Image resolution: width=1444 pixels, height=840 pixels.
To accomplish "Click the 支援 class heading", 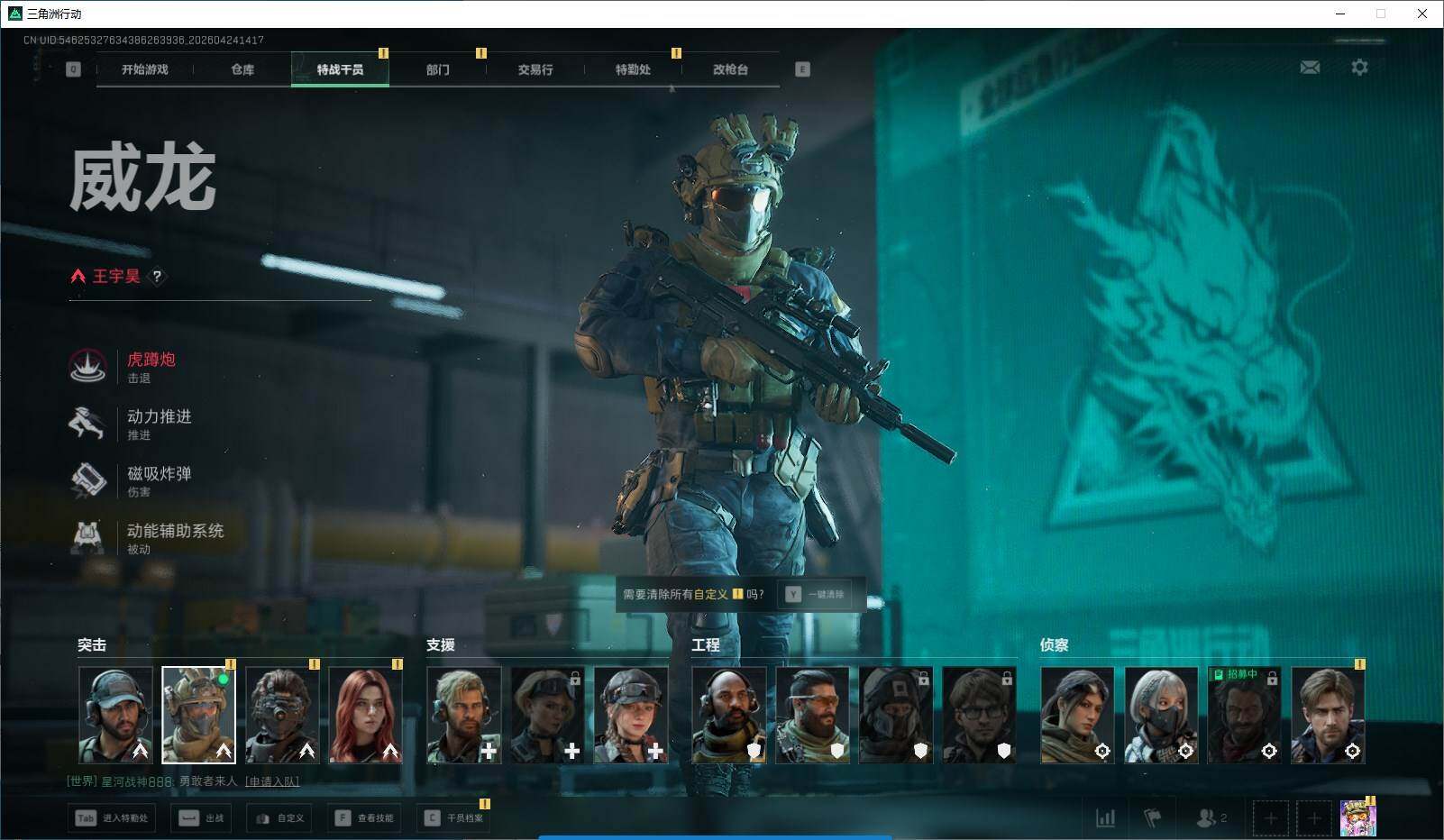I will (x=441, y=645).
